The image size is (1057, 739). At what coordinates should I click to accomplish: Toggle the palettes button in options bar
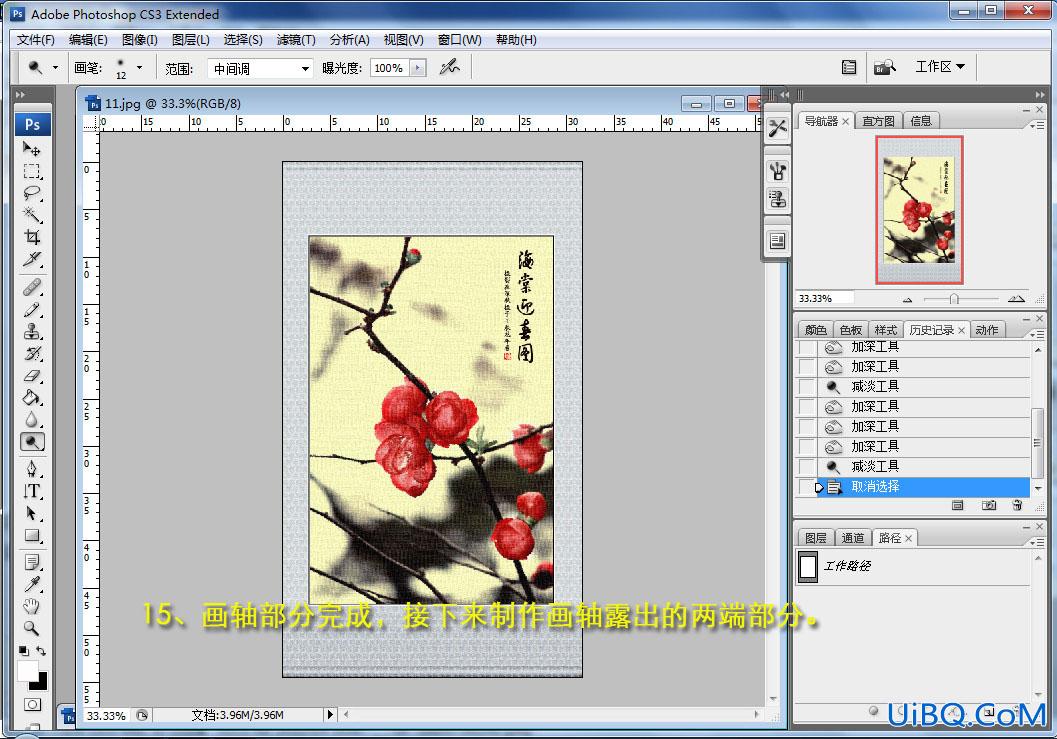pyautogui.click(x=849, y=67)
